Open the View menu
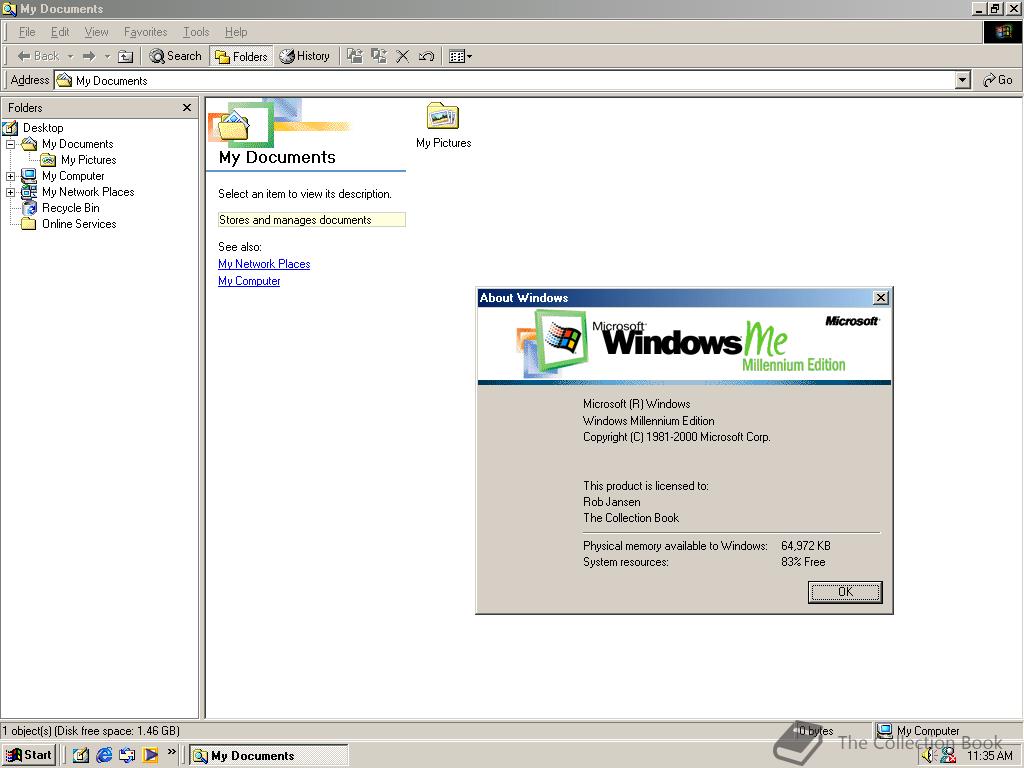 pyautogui.click(x=96, y=32)
